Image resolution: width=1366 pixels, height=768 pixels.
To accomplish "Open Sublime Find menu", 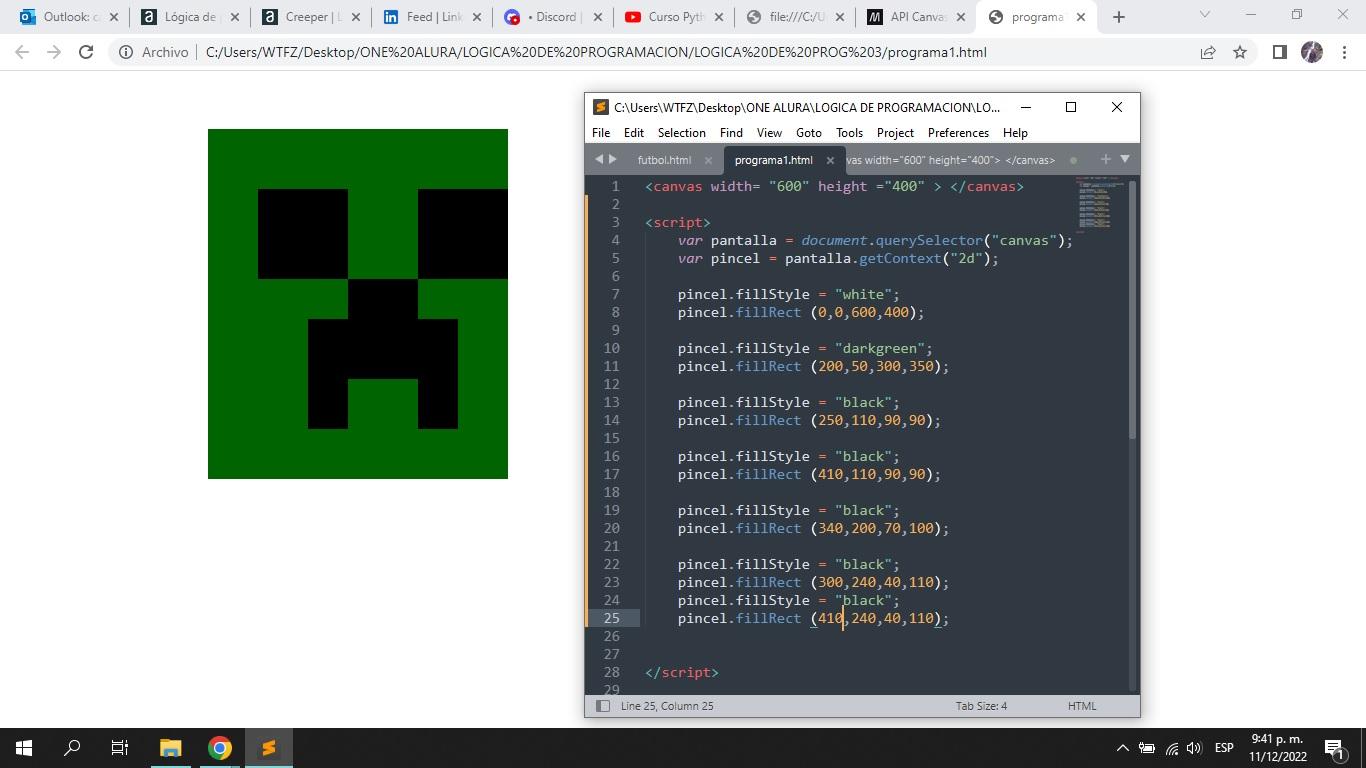I will 731,132.
